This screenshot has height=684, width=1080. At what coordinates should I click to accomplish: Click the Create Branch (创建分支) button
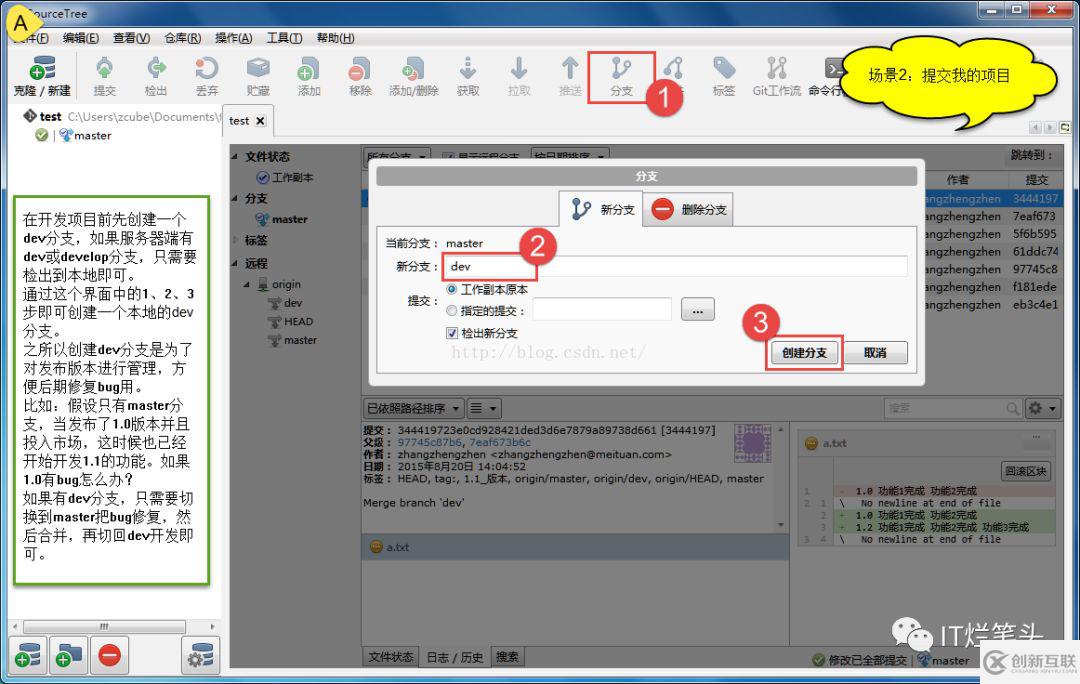point(804,353)
